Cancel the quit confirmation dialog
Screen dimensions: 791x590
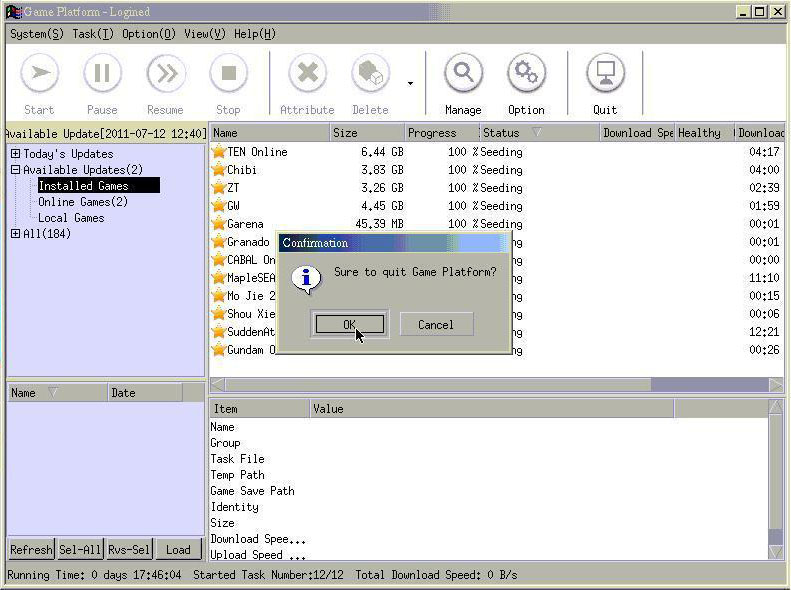pos(436,324)
